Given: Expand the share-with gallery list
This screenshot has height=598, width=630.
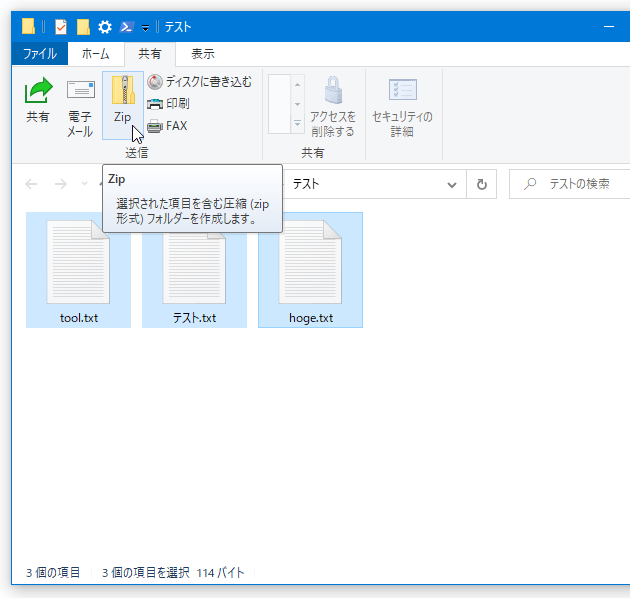Looking at the screenshot, I should point(297,123).
